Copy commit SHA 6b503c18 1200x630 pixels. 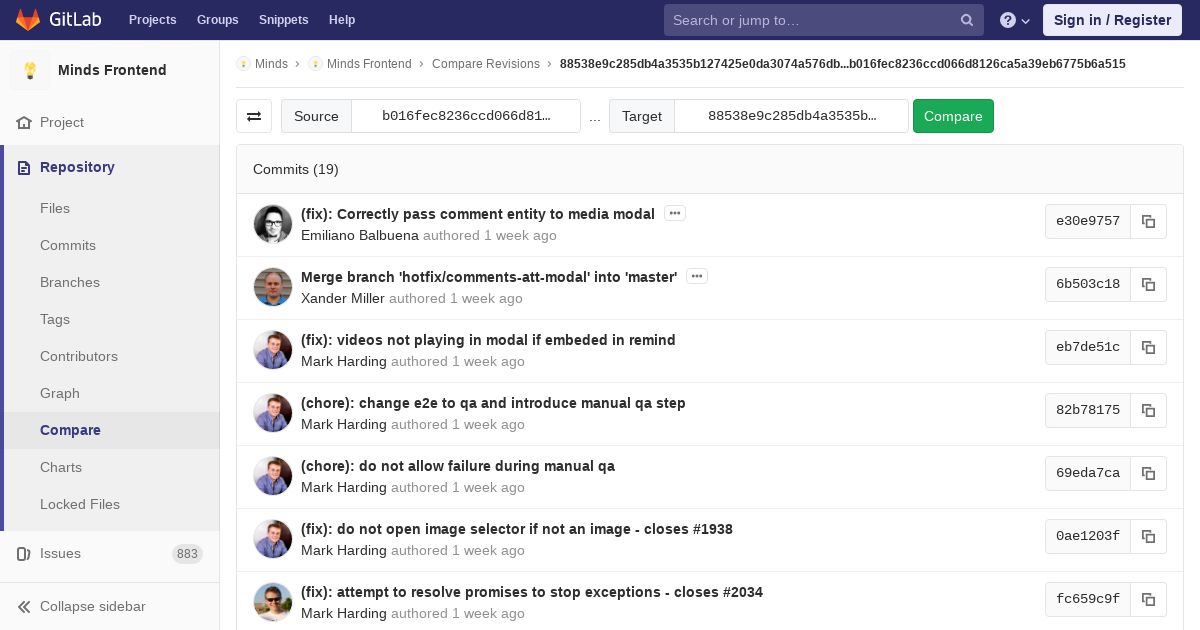[x=1148, y=284]
